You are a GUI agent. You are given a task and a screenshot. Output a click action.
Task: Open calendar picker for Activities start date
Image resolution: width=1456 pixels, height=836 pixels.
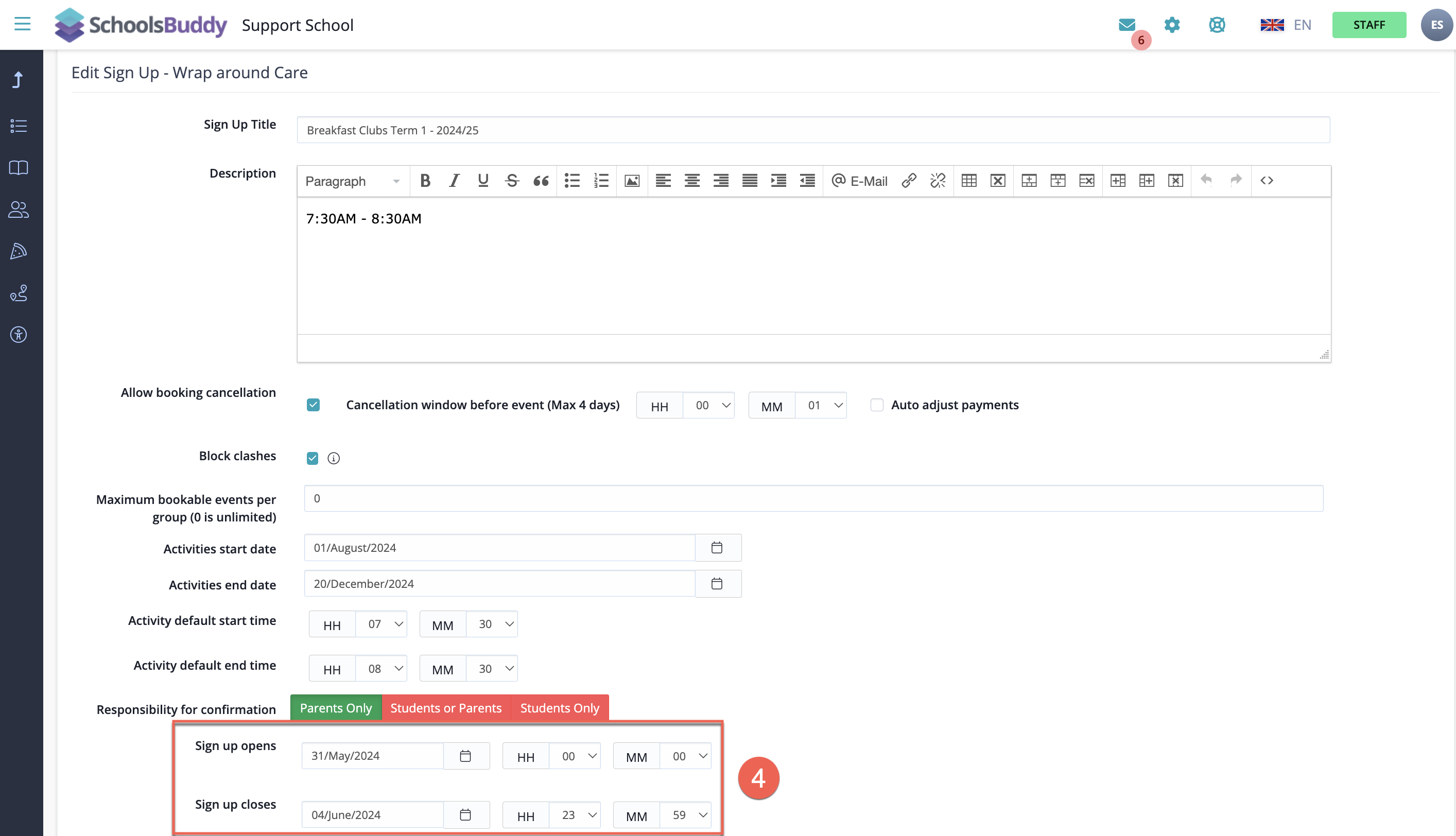click(717, 548)
